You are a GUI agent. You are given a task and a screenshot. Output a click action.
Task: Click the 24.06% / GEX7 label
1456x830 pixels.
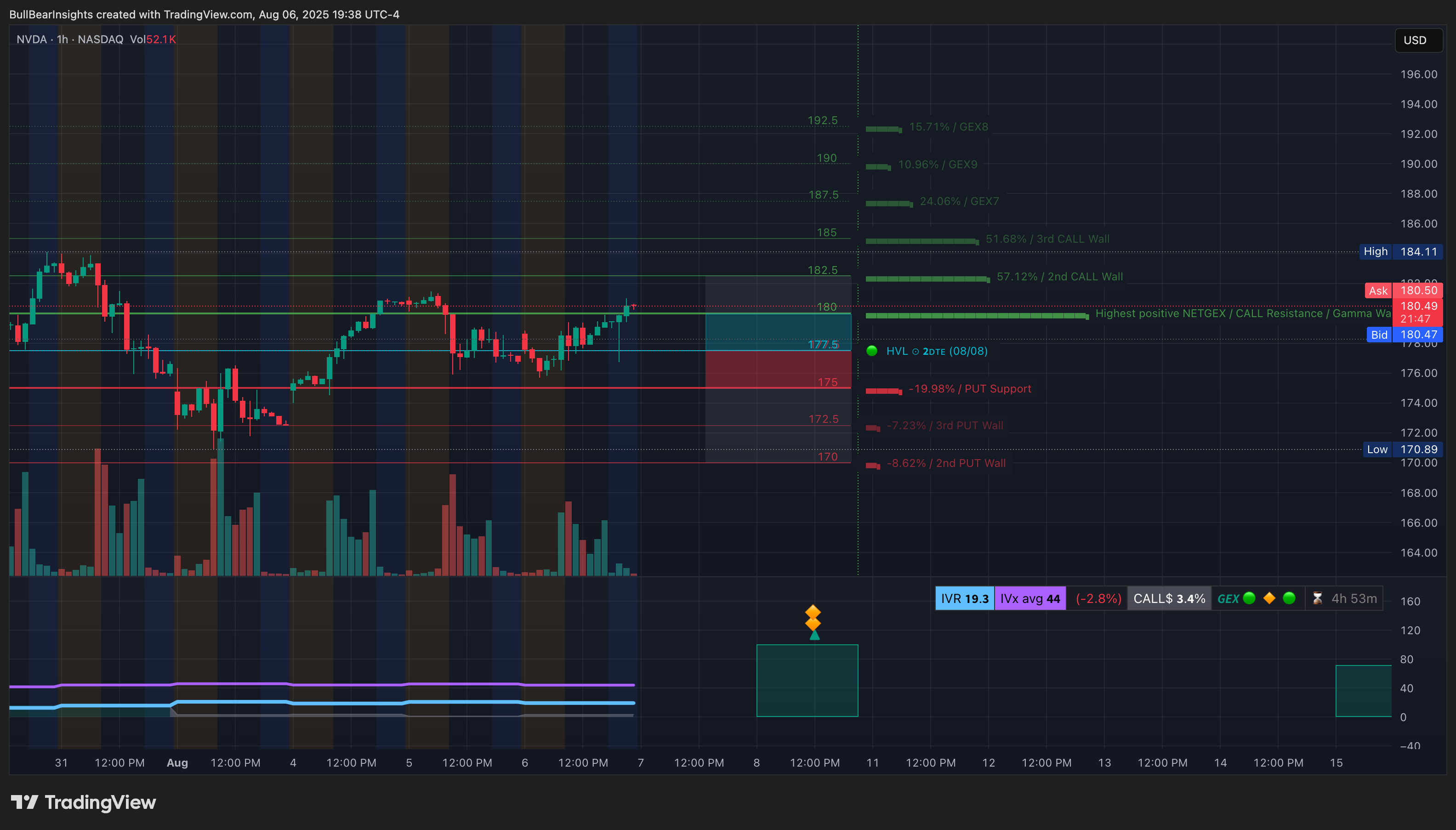tap(960, 201)
